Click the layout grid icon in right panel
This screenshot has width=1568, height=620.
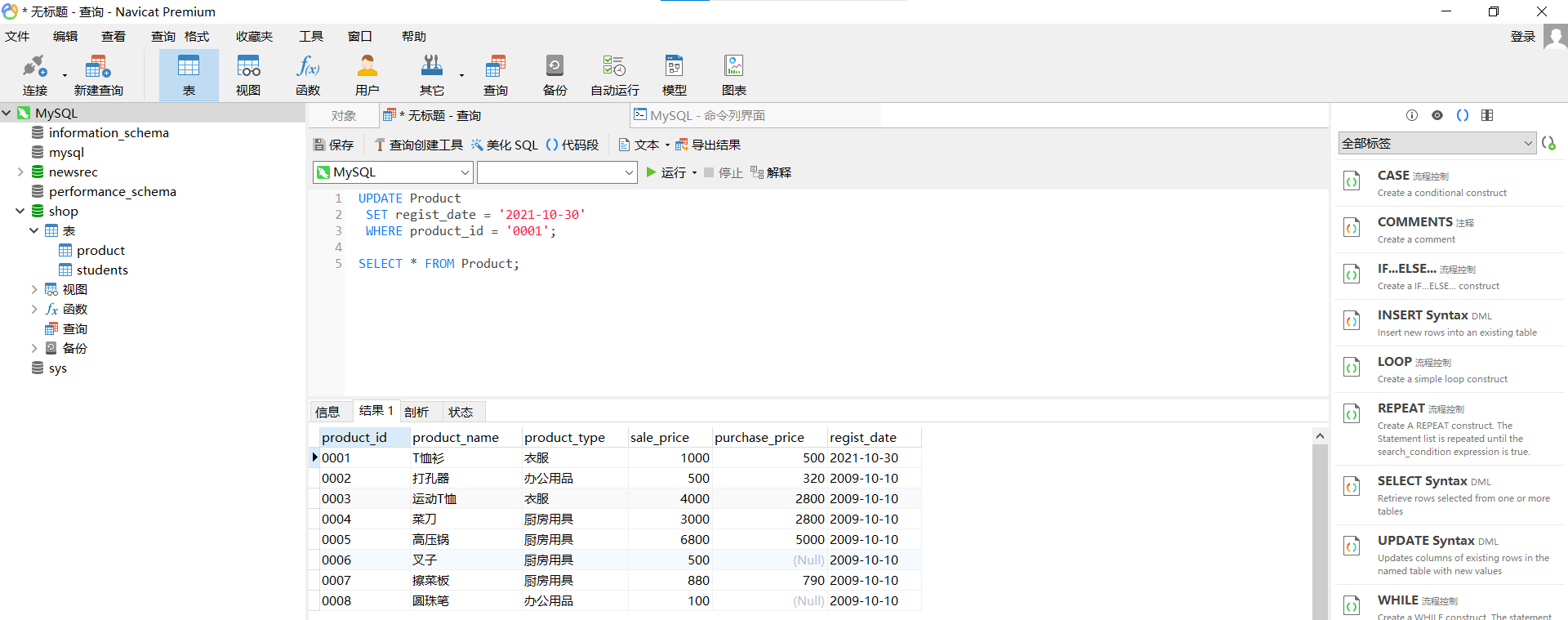coord(1487,115)
